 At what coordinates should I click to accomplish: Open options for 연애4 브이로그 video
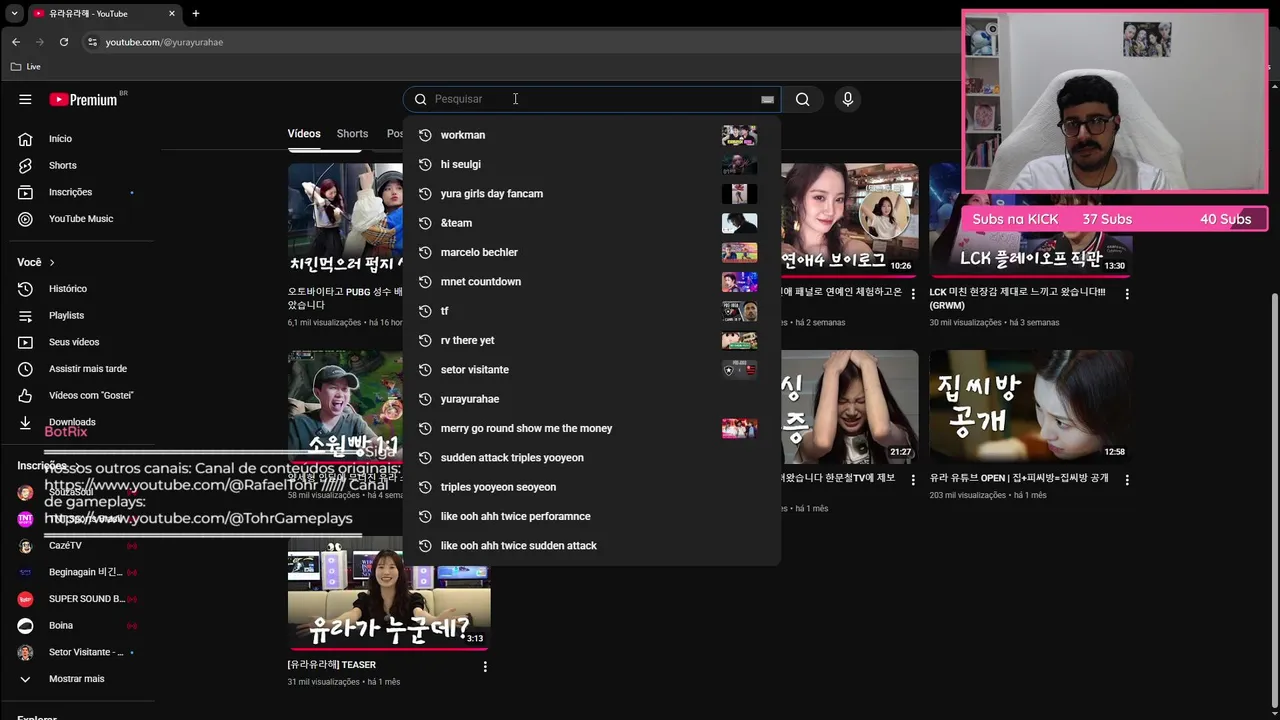point(912,294)
